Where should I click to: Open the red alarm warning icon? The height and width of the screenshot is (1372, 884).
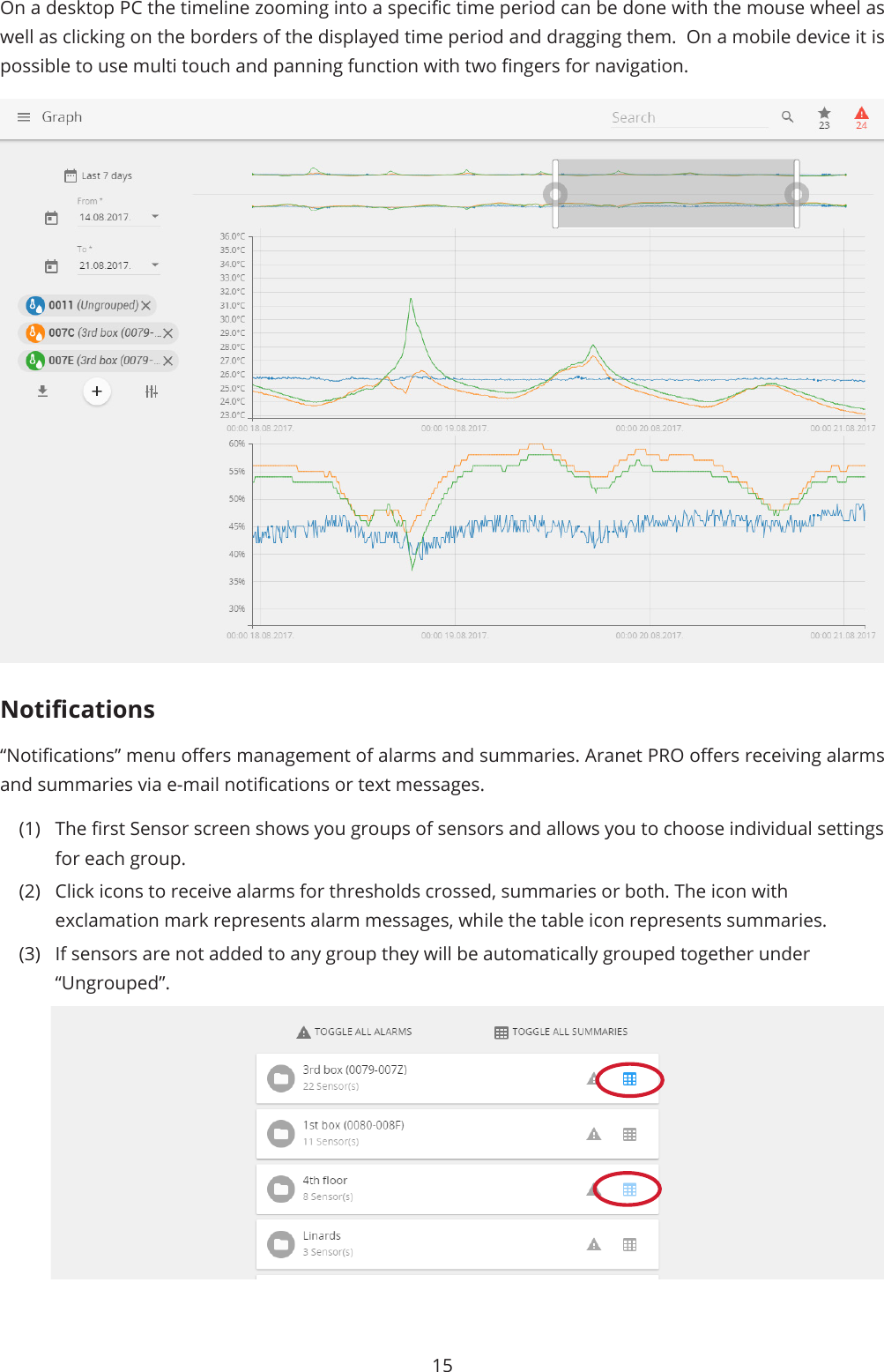tap(861, 115)
